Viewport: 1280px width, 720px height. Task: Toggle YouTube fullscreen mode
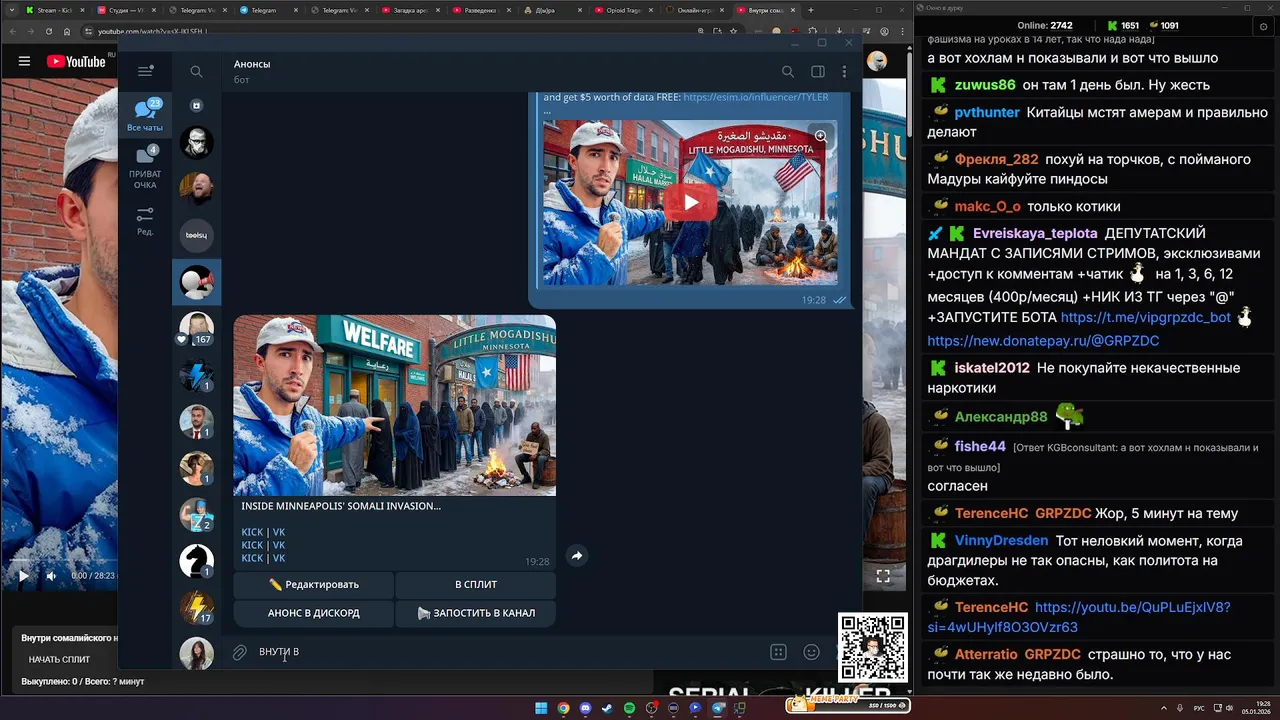[x=883, y=576]
